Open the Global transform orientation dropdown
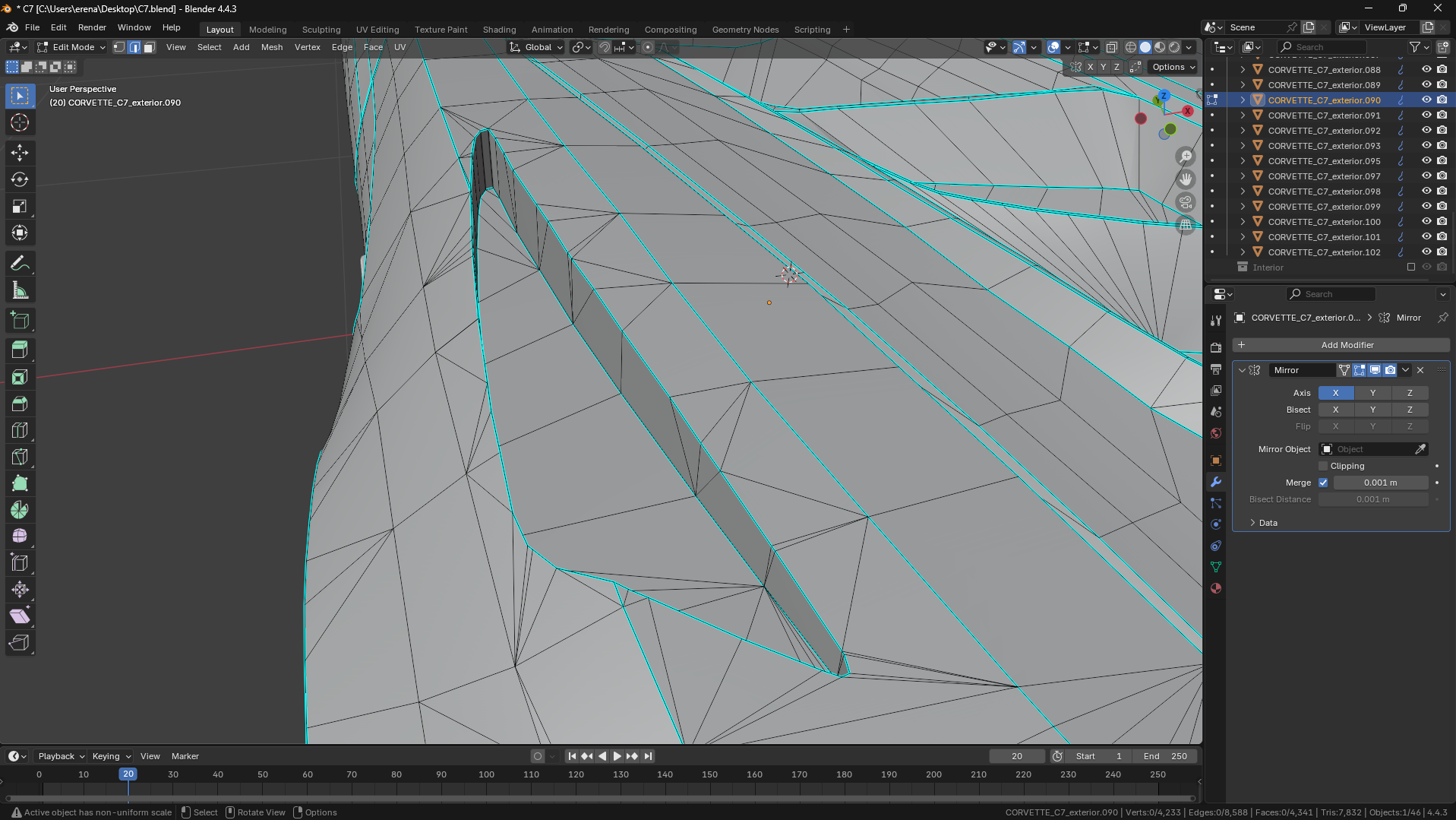Viewport: 1456px width, 820px height. coord(536,47)
